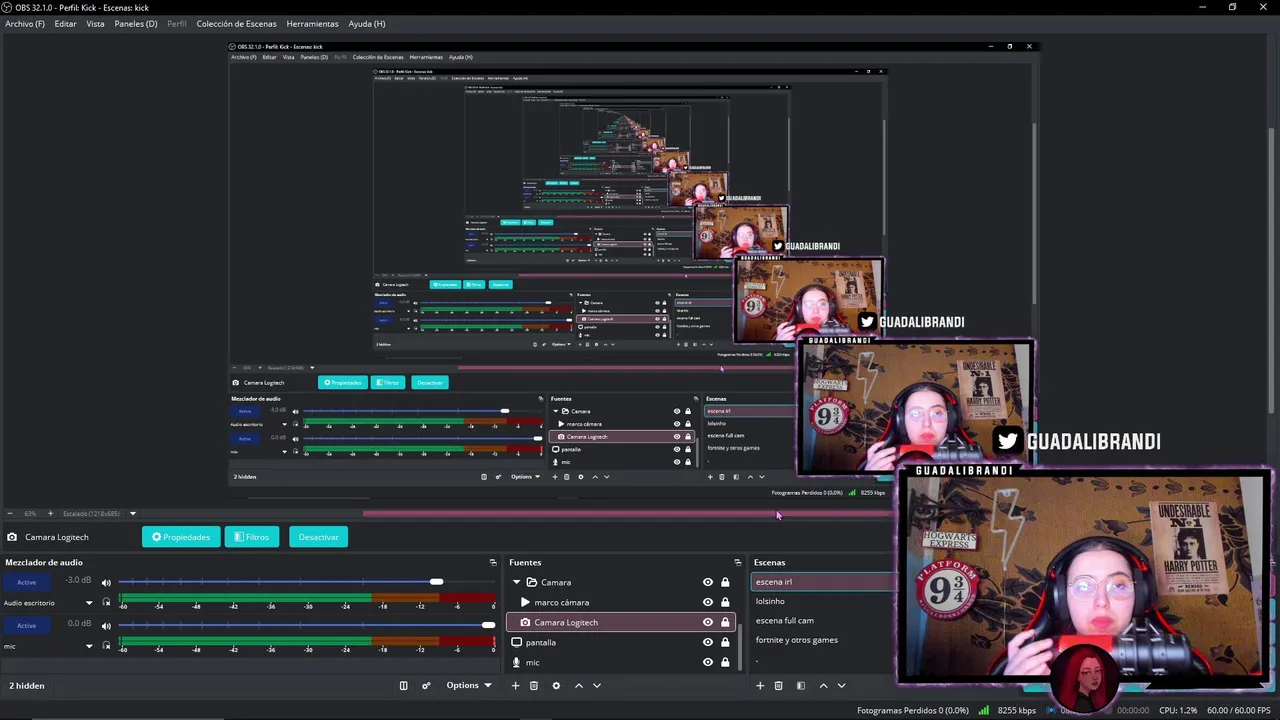
Task: Move selected scene up arrow
Action: [x=823, y=686]
